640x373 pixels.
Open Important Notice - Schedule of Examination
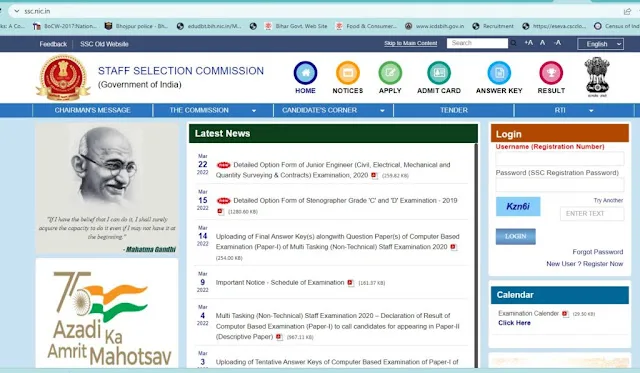click(280, 282)
